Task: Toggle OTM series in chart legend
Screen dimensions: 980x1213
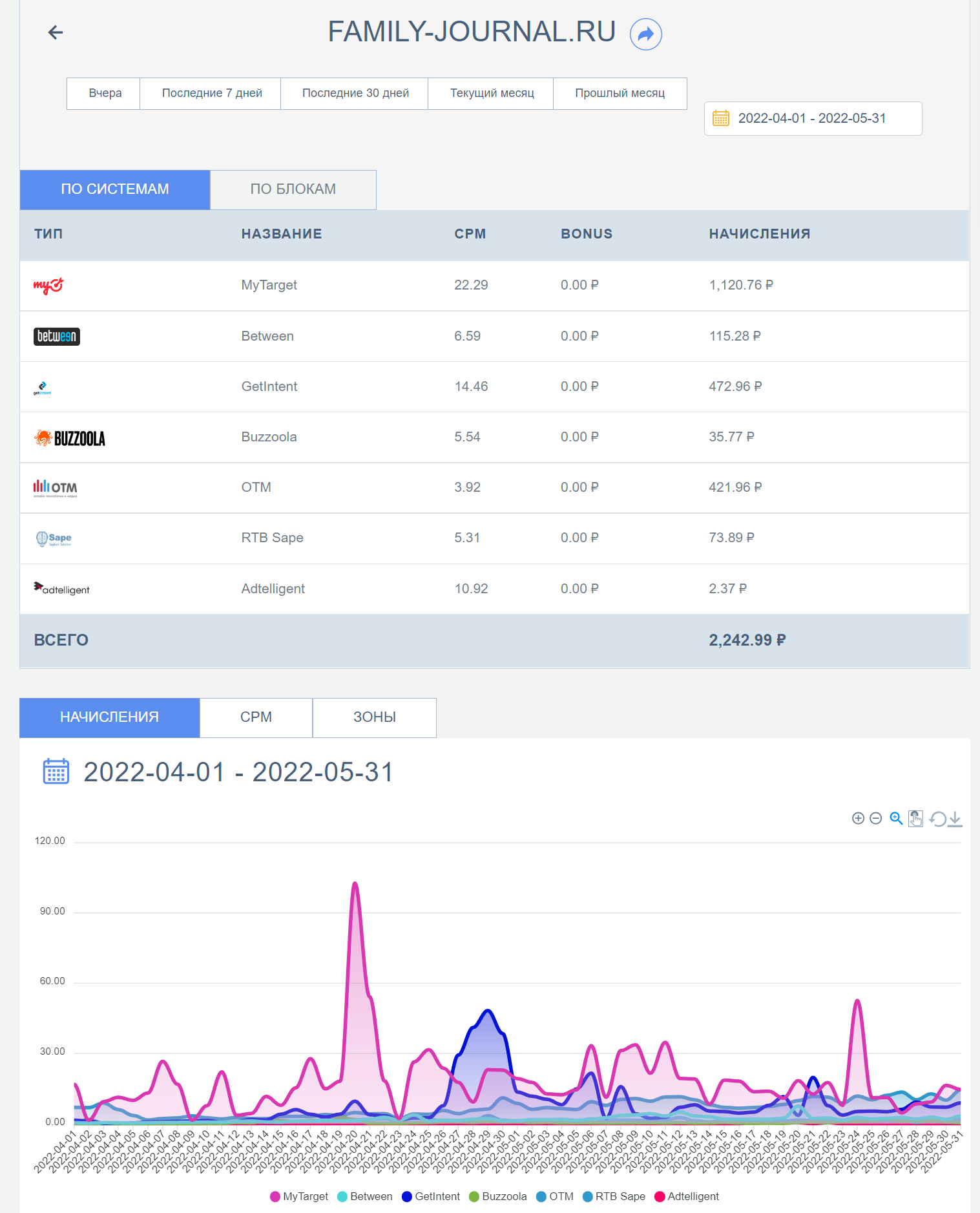Action: (555, 1197)
